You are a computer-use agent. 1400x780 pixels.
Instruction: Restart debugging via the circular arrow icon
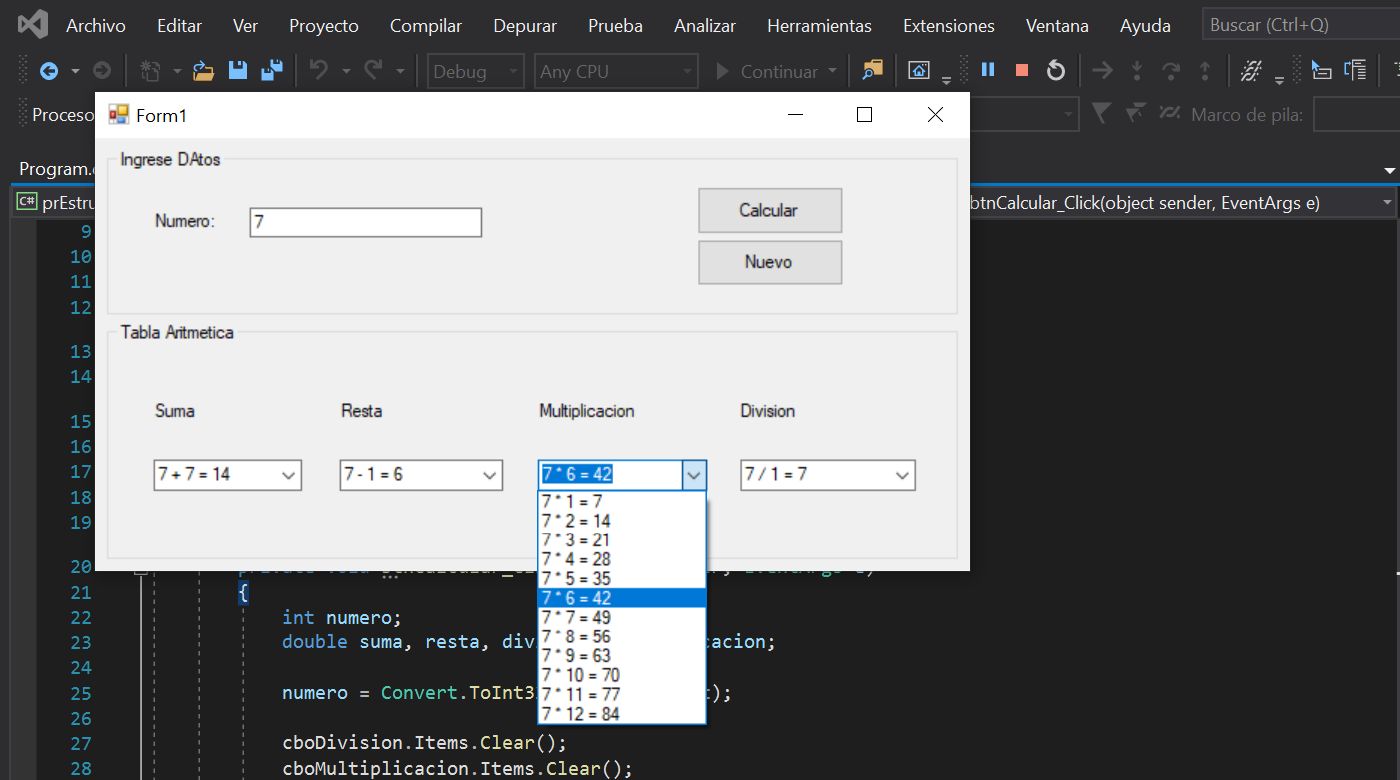[x=1057, y=70]
